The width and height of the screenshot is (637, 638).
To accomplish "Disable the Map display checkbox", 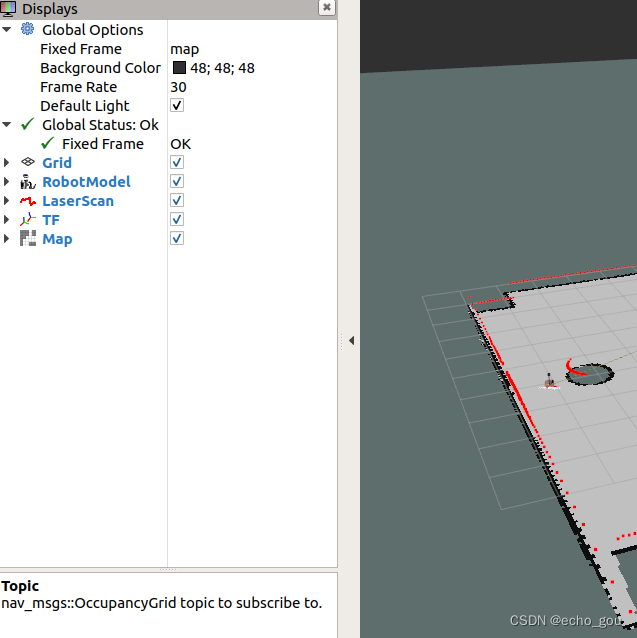I will [x=177, y=238].
